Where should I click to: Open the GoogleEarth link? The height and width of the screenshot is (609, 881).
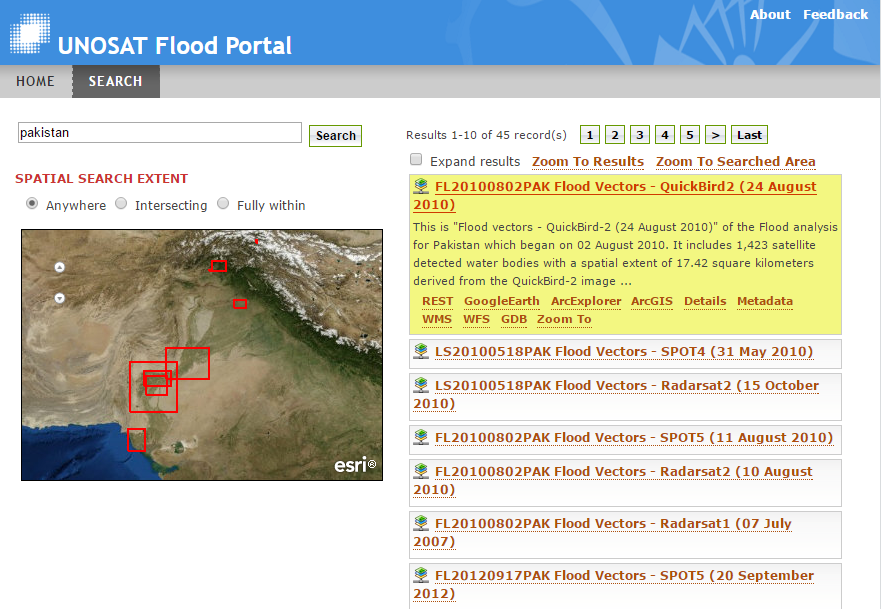click(x=502, y=301)
